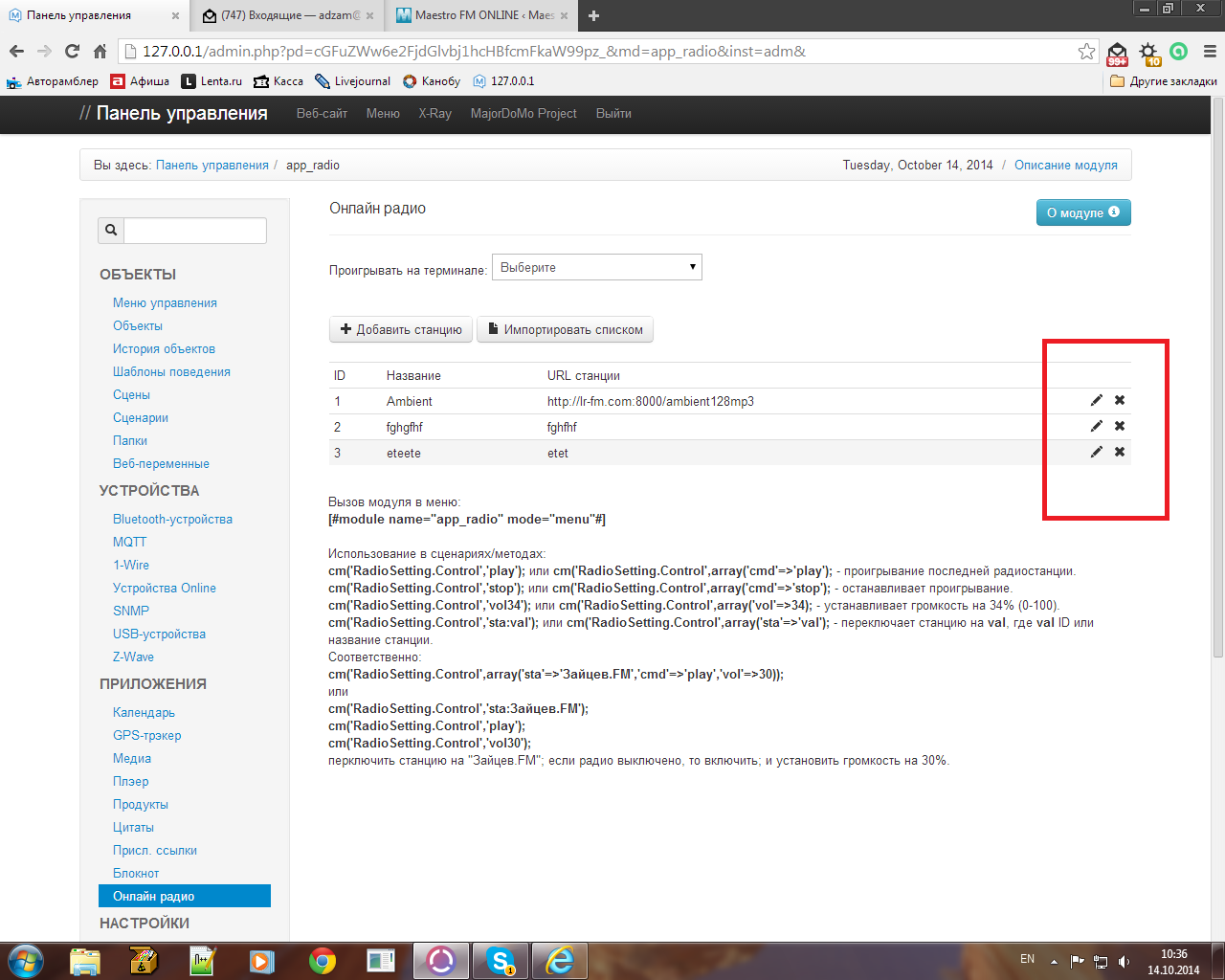
Task: Open 'Меню управления' in the sidebar
Action: point(165,302)
